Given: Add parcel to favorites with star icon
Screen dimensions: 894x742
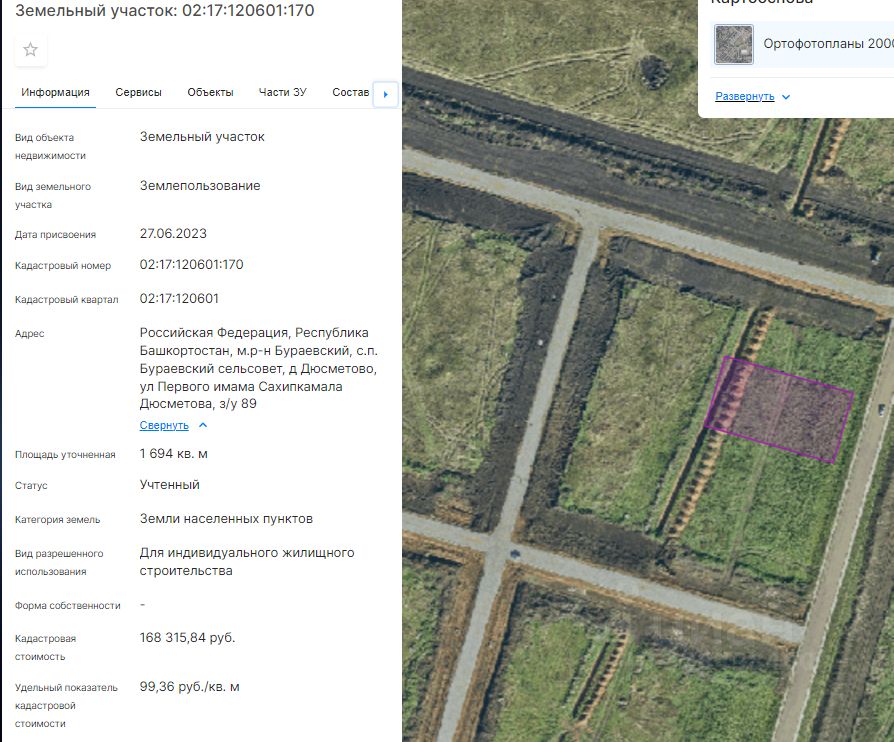Looking at the screenshot, I should (x=30, y=50).
